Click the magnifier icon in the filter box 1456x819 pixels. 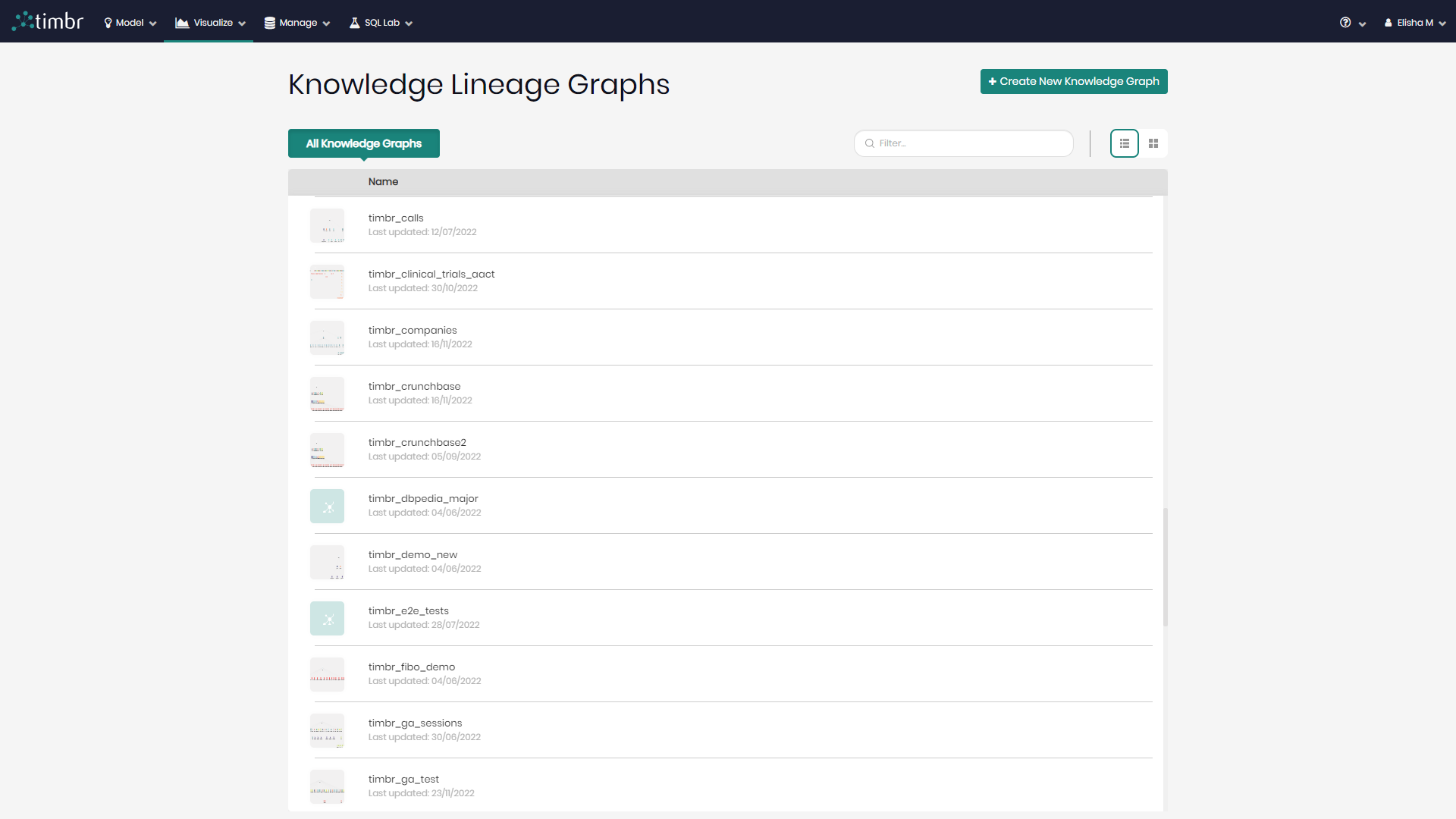[x=870, y=143]
